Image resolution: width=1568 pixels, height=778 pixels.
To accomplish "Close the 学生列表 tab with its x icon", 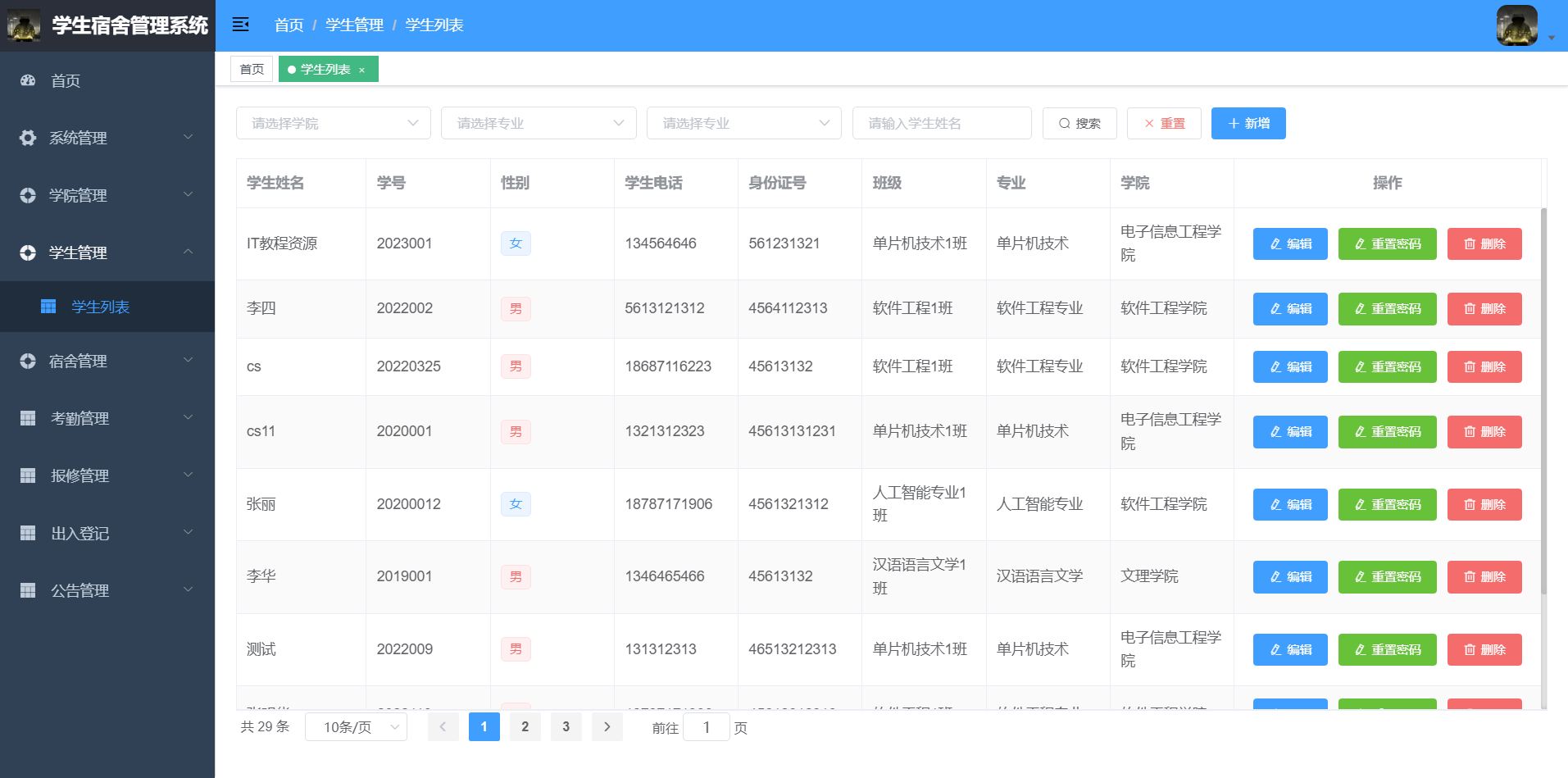I will click(x=361, y=70).
